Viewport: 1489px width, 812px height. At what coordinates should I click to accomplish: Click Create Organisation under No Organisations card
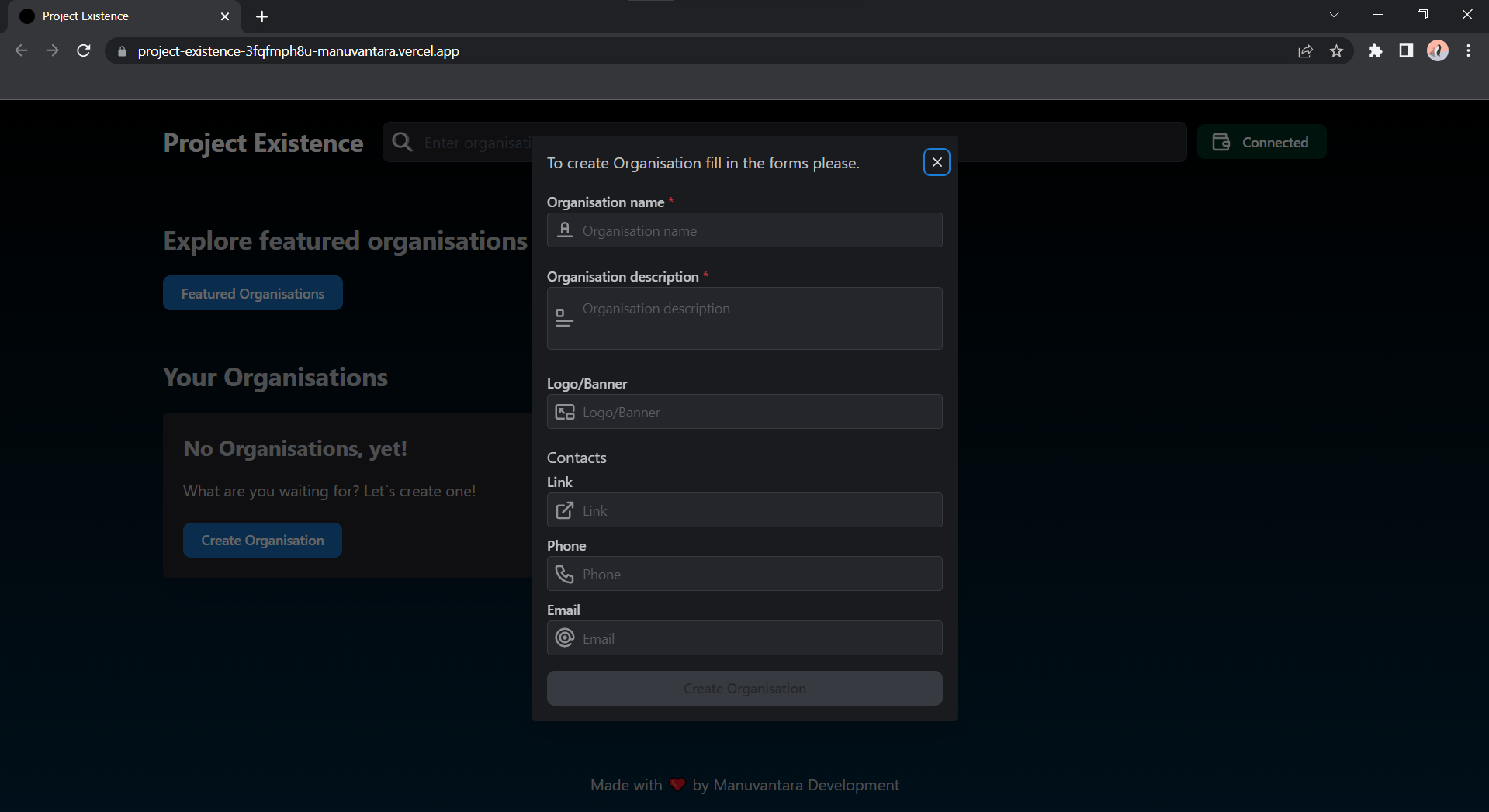click(262, 541)
